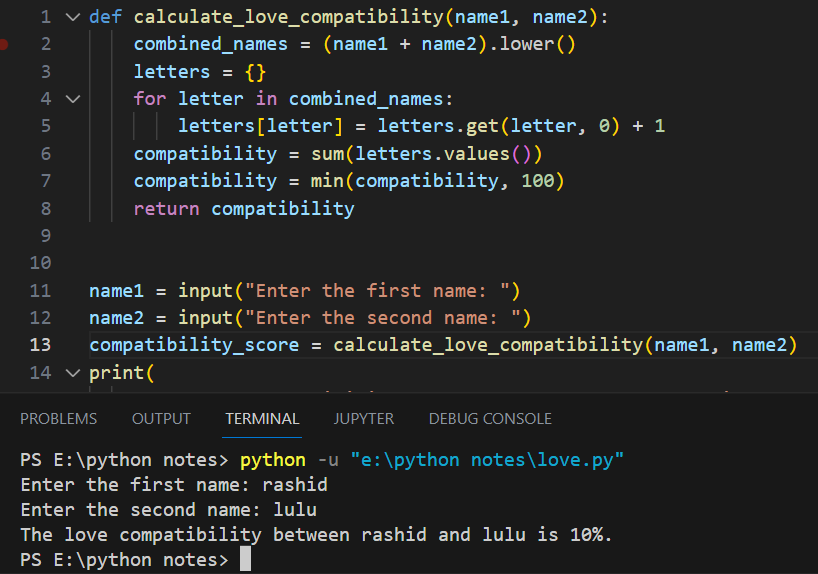This screenshot has width=818, height=574.
Task: Remove the breakpoint dot on line 2
Action: coord(3,44)
